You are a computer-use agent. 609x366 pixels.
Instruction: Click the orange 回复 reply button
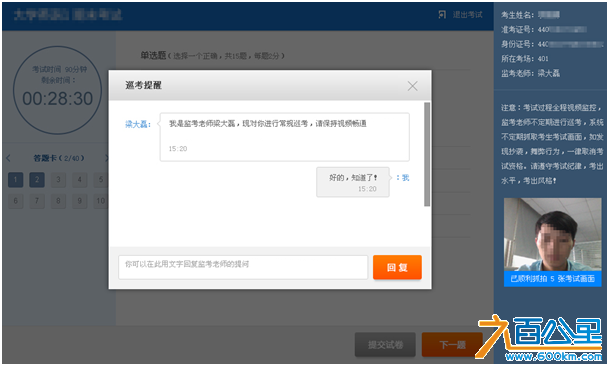click(397, 267)
